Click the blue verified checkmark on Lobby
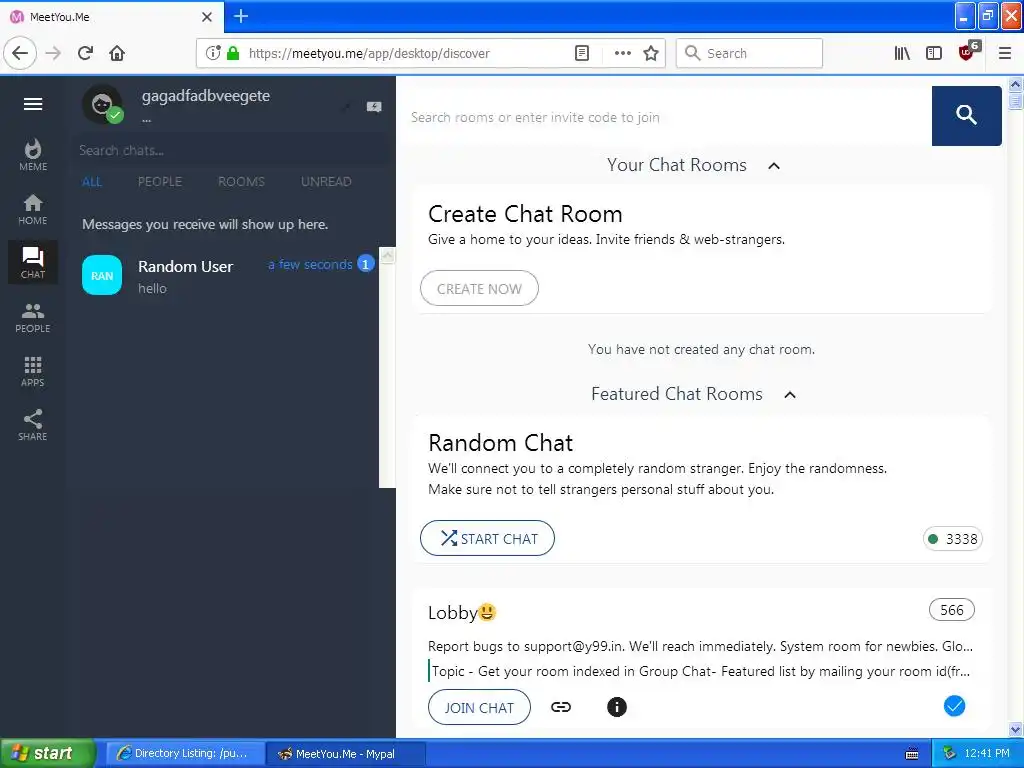 (x=954, y=706)
